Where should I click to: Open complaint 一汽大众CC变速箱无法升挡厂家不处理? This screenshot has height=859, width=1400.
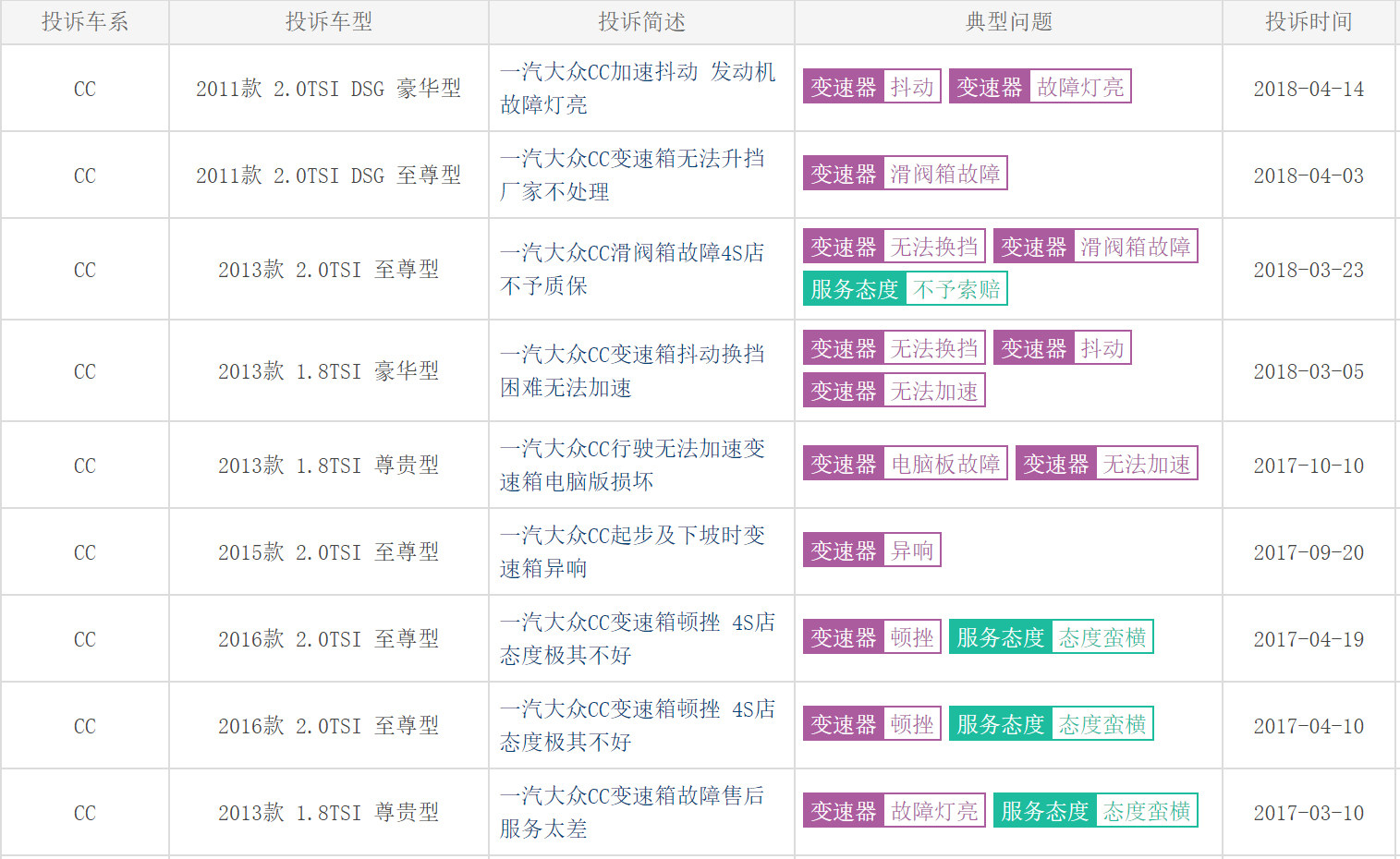633,175
